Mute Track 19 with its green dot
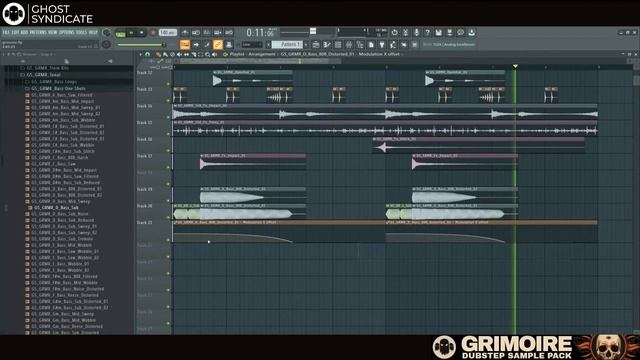 coord(168,201)
